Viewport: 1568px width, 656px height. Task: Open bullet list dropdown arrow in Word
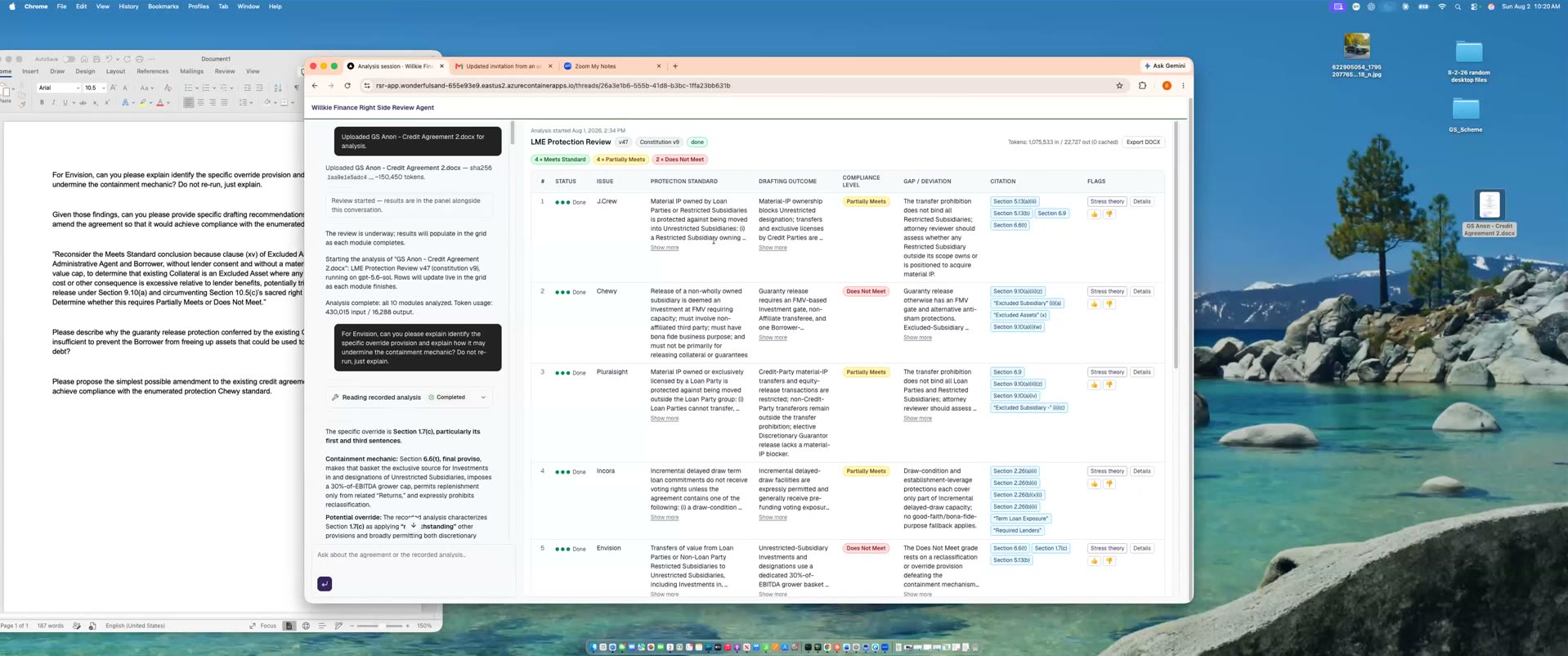click(196, 88)
